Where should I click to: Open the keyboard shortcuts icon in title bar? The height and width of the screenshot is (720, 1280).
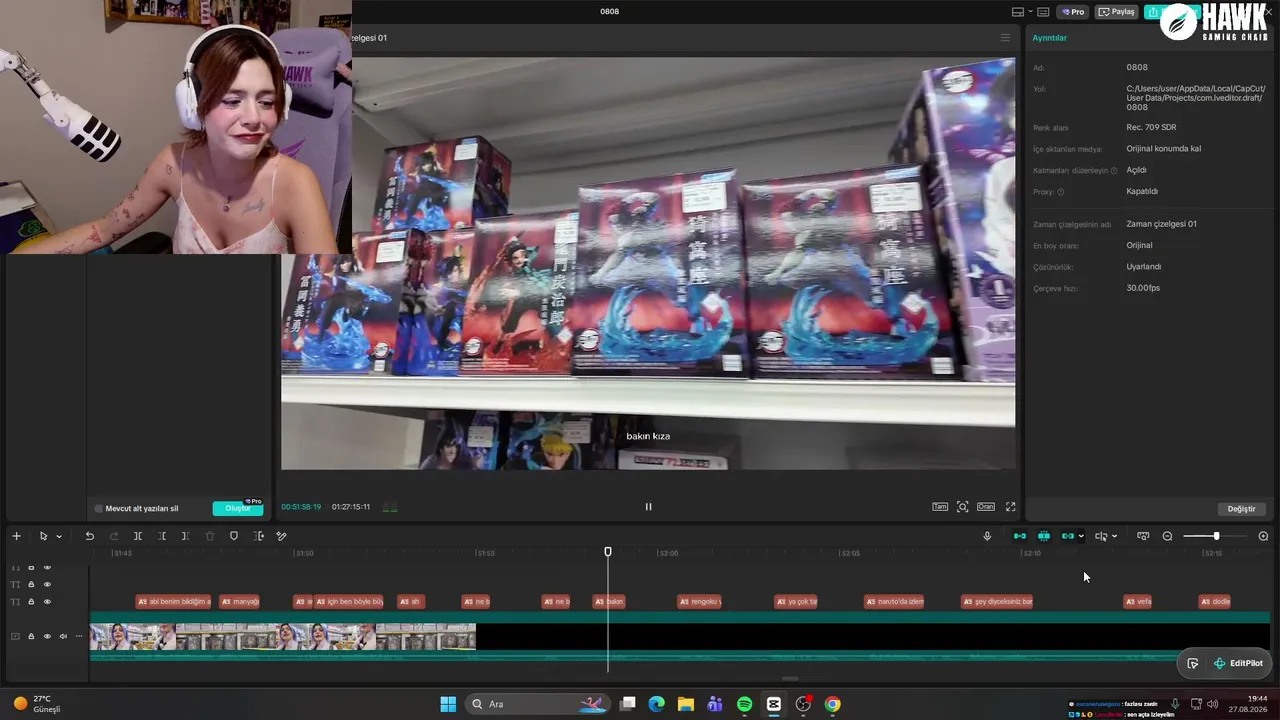1043,12
